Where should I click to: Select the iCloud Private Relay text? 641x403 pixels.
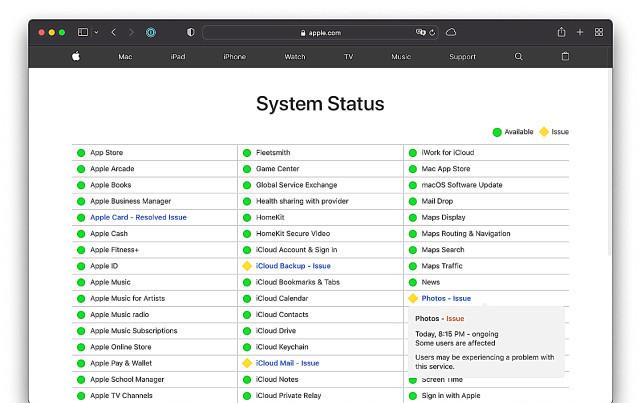(288, 396)
